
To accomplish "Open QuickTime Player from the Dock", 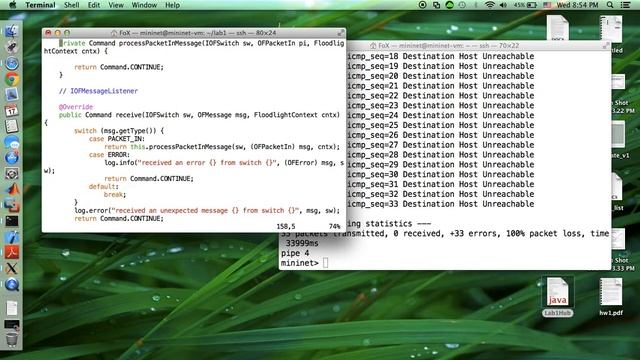I will pyautogui.click(x=11, y=284).
